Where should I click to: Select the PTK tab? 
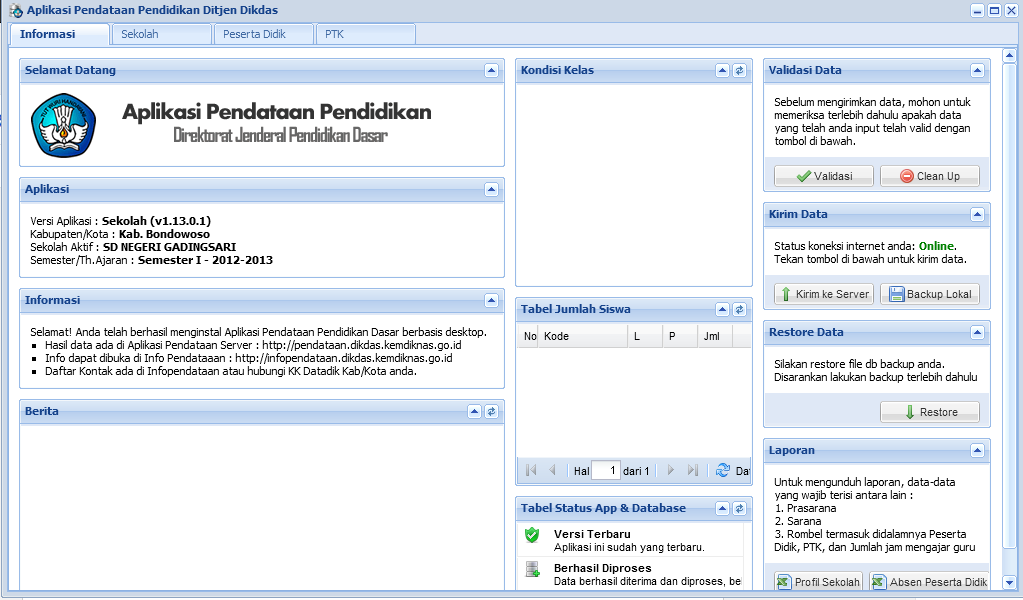coord(365,34)
